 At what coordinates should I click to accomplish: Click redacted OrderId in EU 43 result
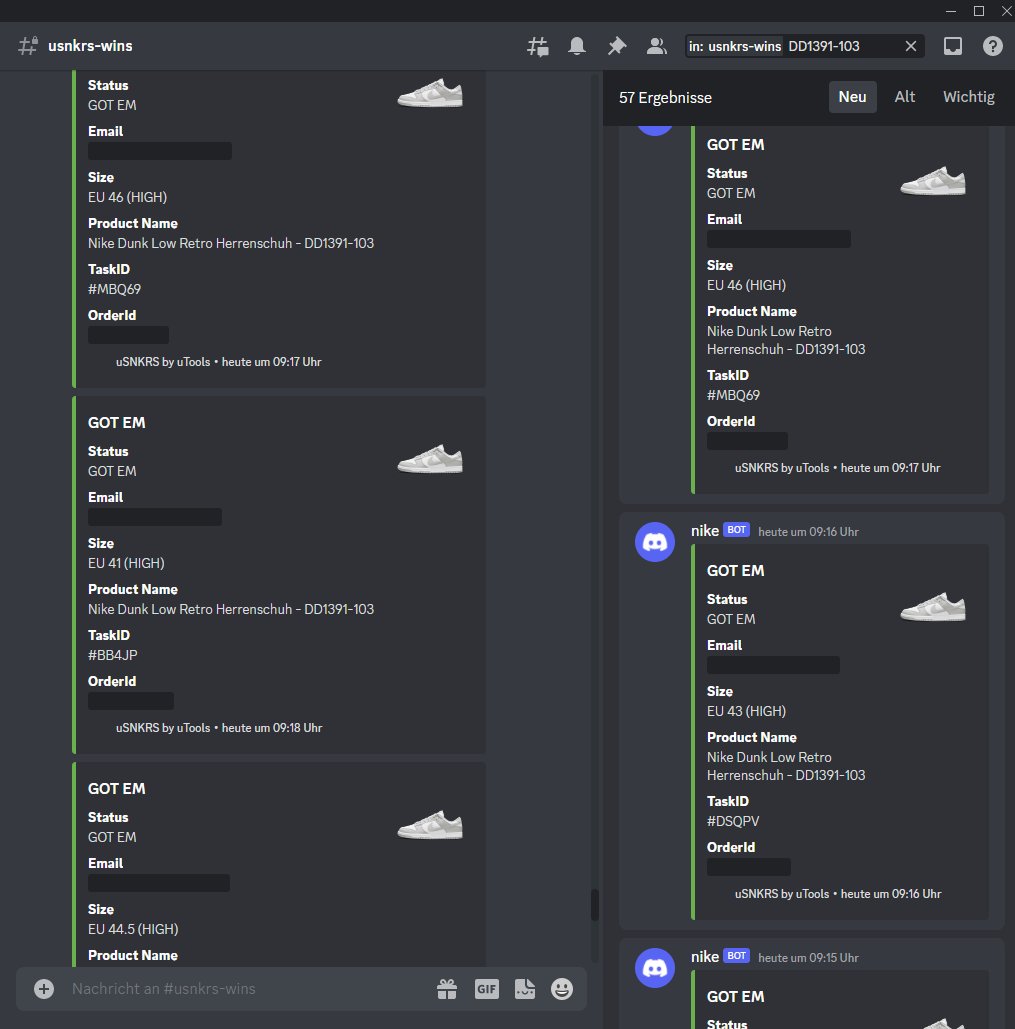pos(749,867)
